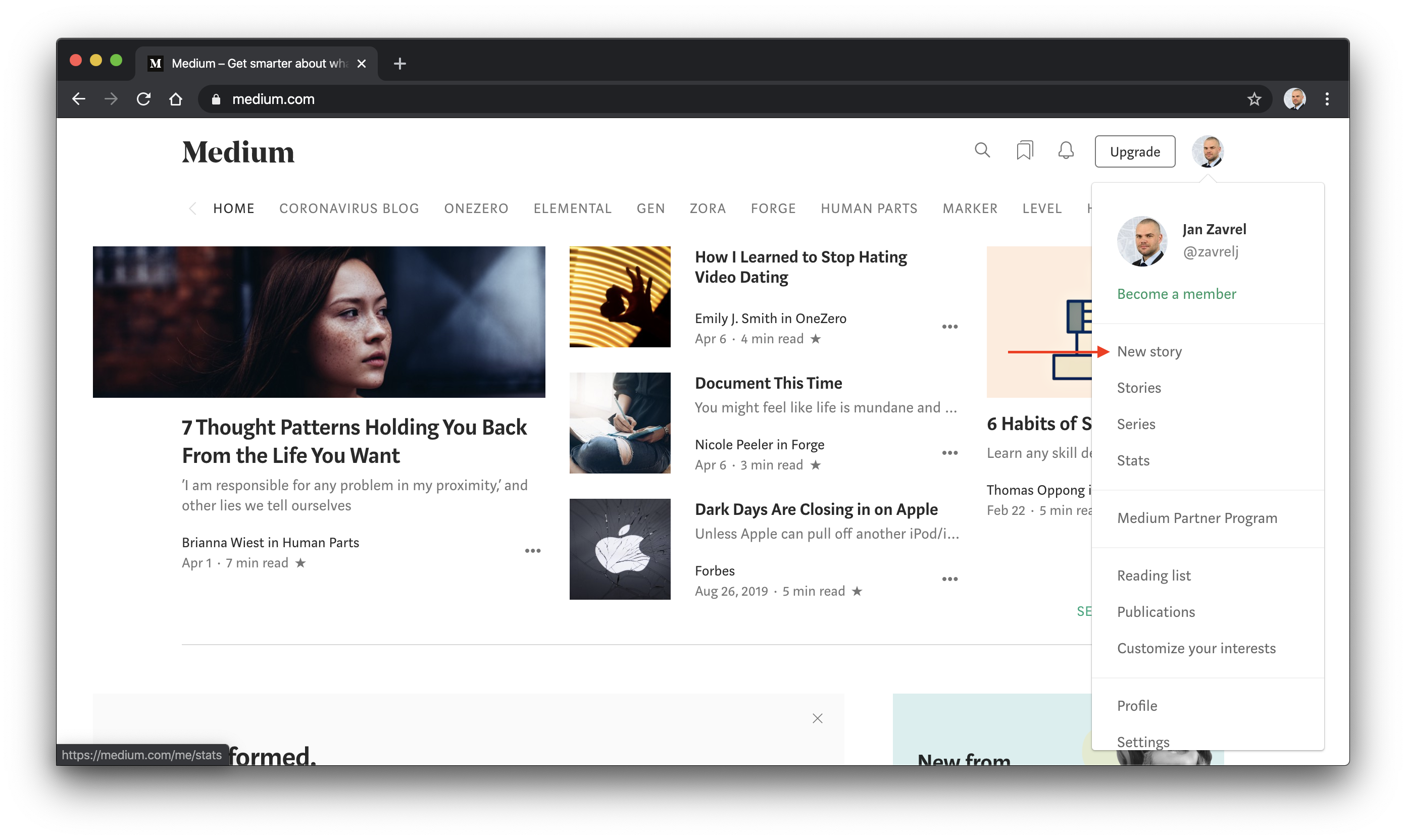Bookmark this page with the star icon
This screenshot has width=1406, height=840.
coord(1253,99)
